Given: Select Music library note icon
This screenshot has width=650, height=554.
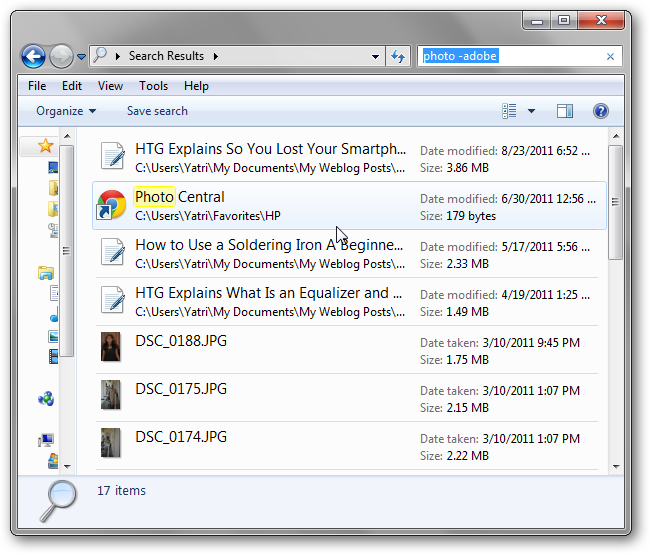Looking at the screenshot, I should [x=54, y=315].
